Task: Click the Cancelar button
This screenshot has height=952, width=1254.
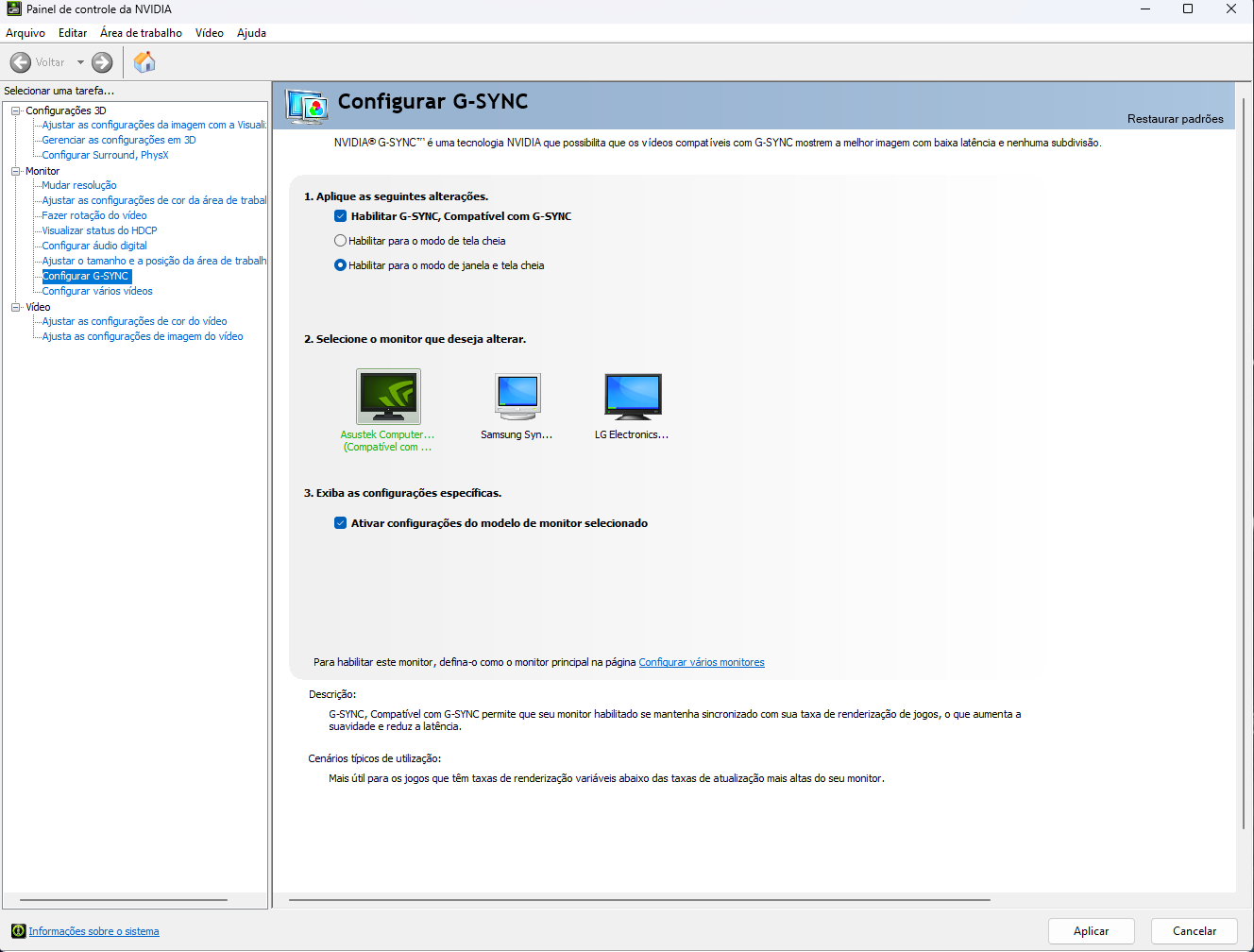Action: tap(1195, 931)
